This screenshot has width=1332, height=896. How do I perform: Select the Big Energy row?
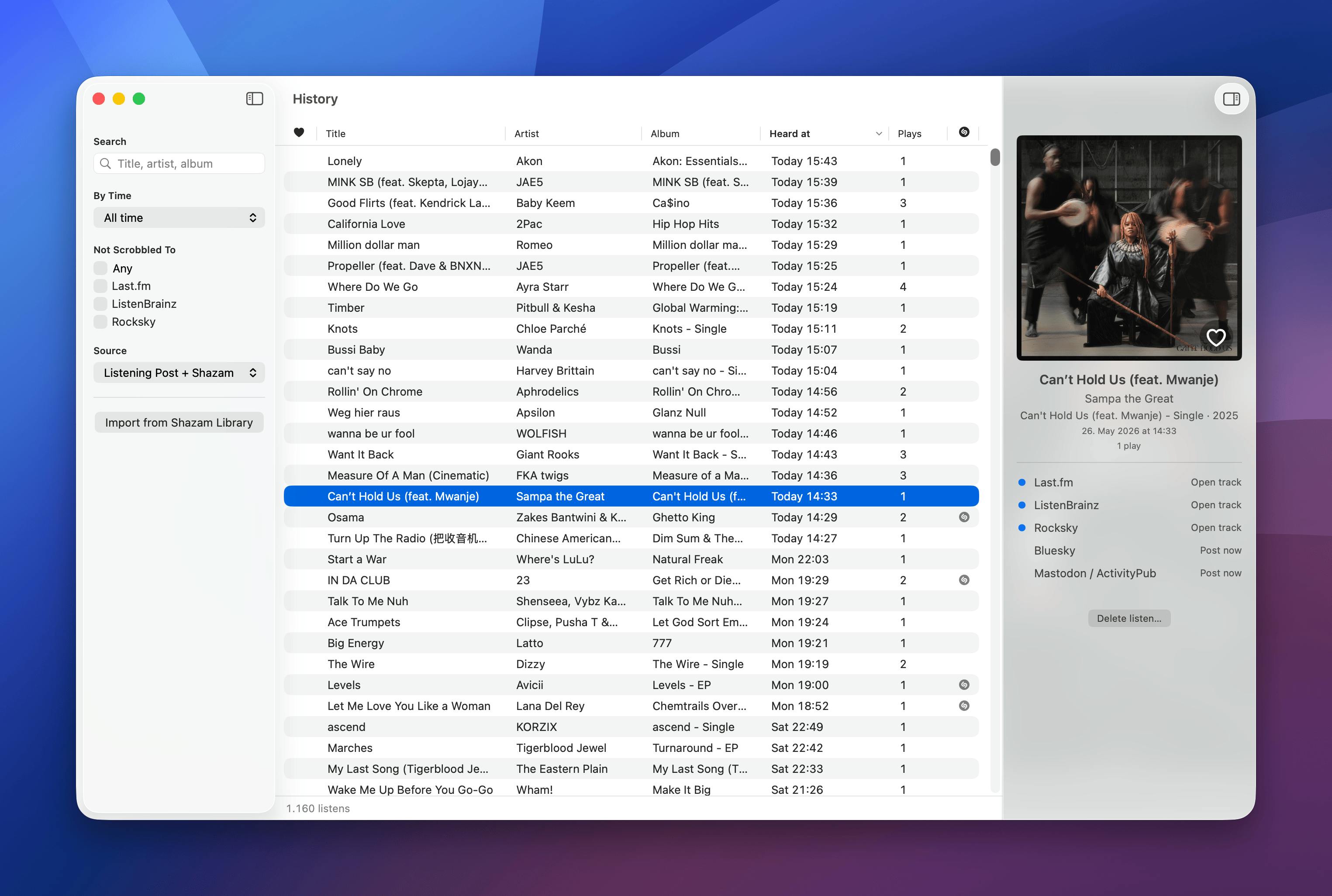tap(631, 643)
